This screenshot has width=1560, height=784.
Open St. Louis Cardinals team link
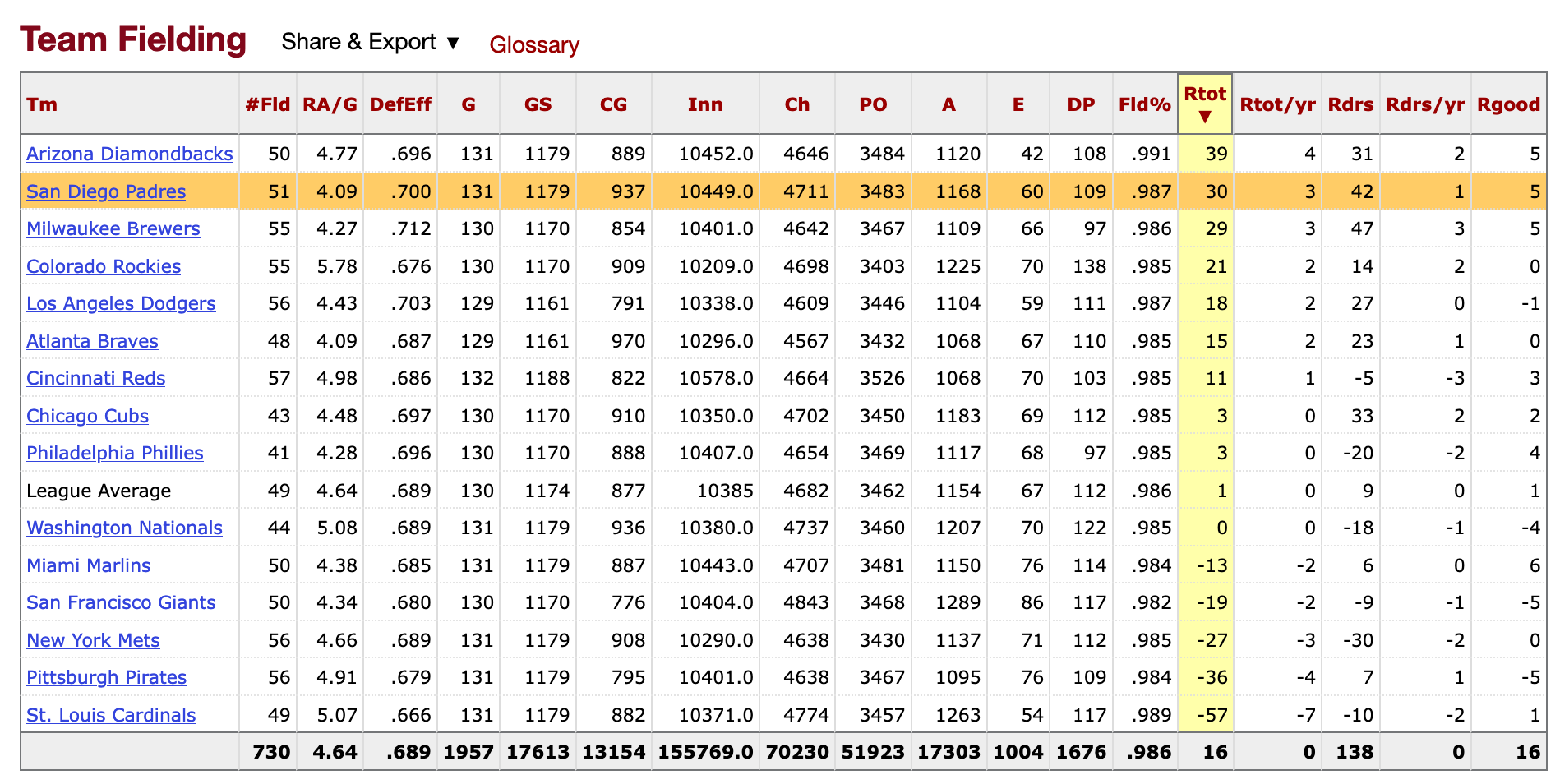(x=111, y=715)
